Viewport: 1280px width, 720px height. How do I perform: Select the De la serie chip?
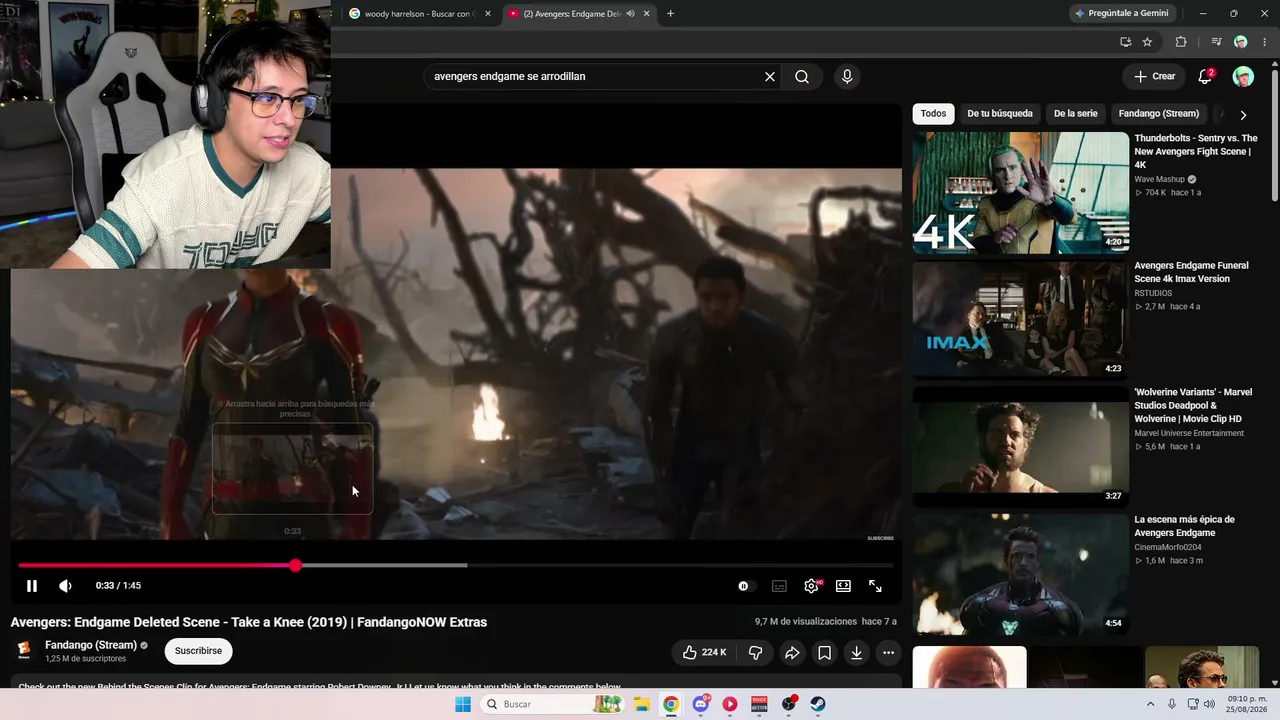point(1076,114)
